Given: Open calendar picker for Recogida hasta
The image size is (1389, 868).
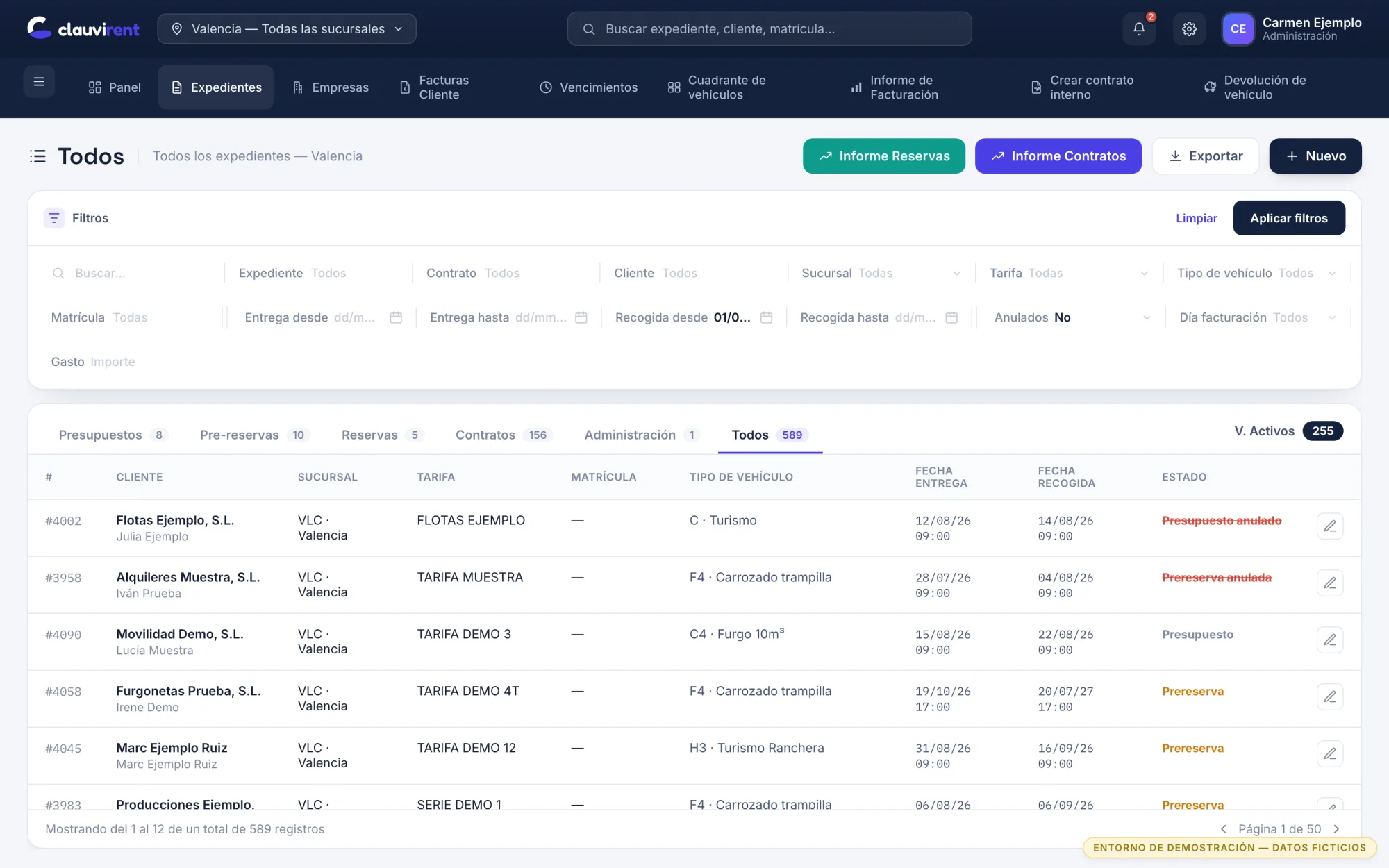Looking at the screenshot, I should 951,317.
